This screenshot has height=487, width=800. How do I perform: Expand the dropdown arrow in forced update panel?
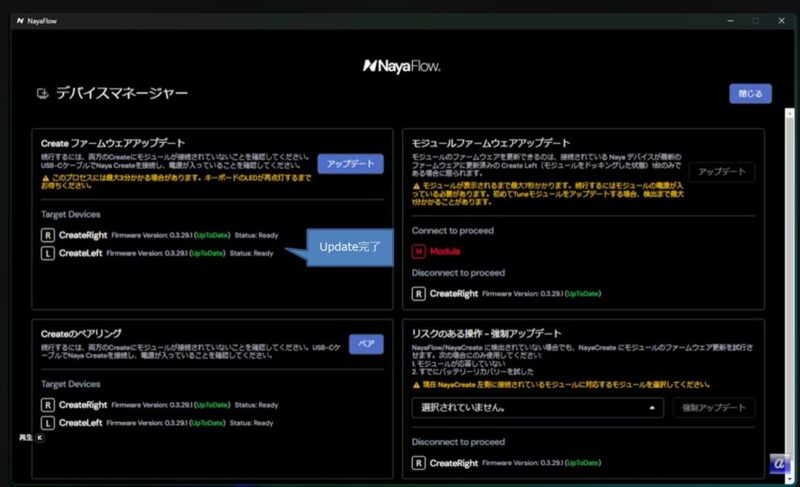point(652,408)
